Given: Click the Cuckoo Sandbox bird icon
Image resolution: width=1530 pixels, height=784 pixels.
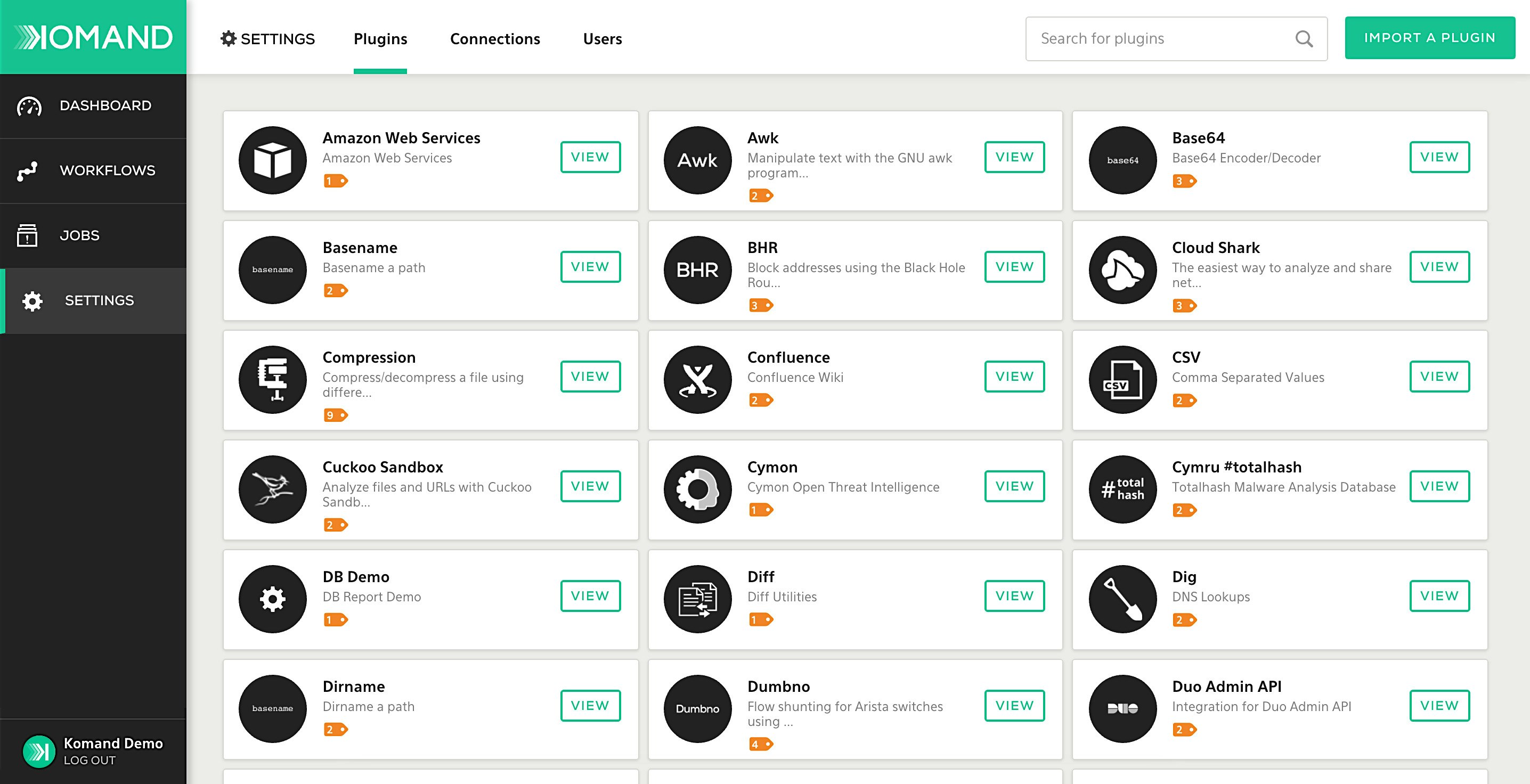Looking at the screenshot, I should 273,489.
